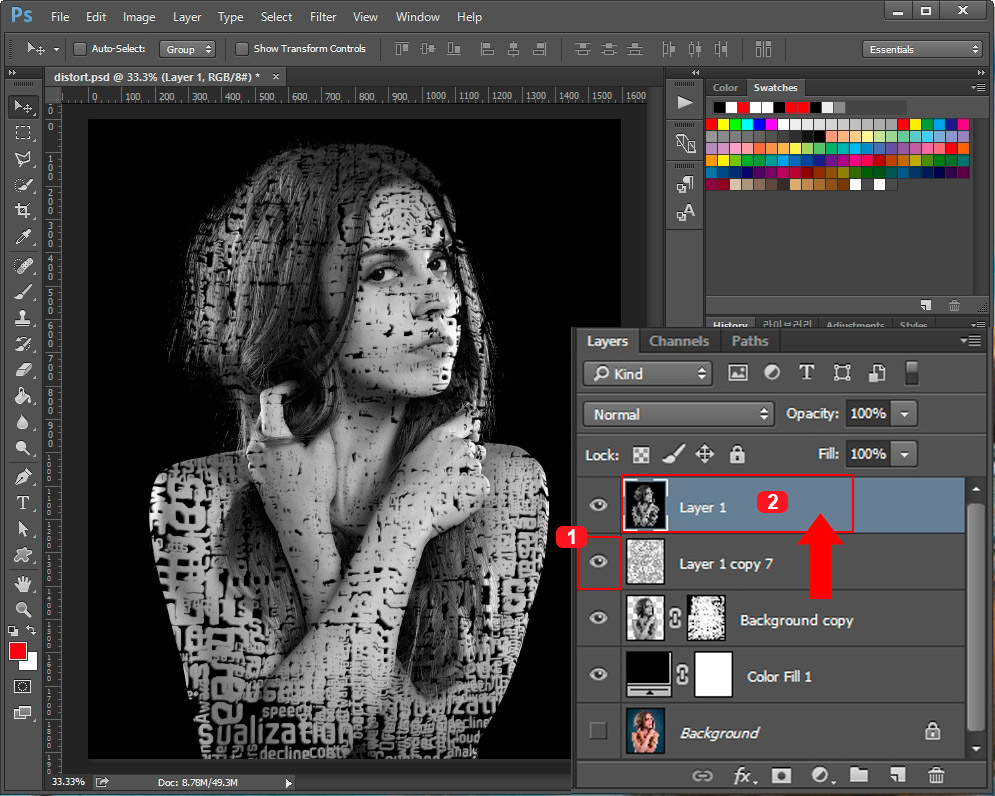995x796 pixels.
Task: Open the Fill slider dropdown arrow
Action: [x=904, y=454]
